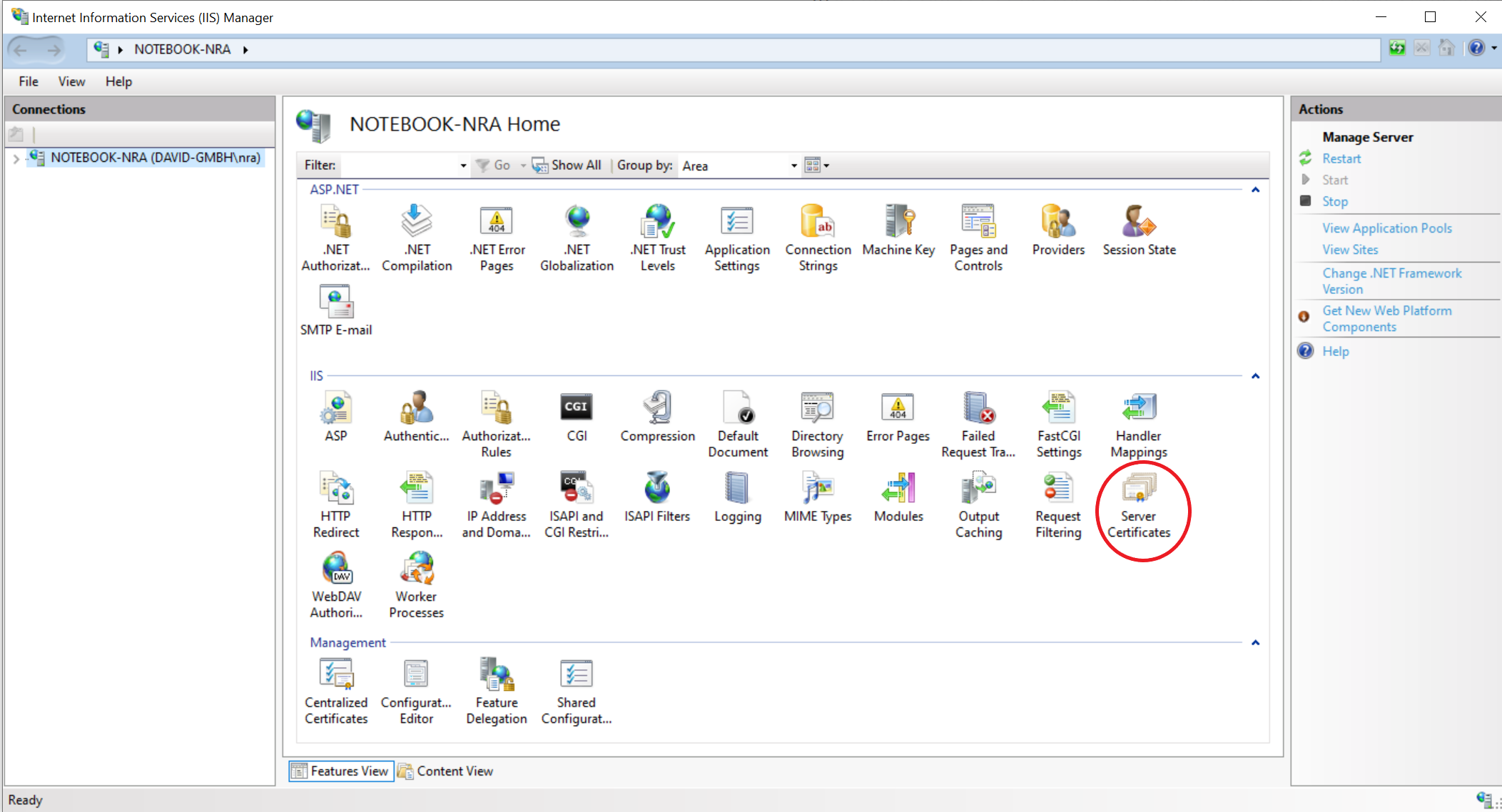
Task: Click the View Application Pools link
Action: click(x=1386, y=228)
